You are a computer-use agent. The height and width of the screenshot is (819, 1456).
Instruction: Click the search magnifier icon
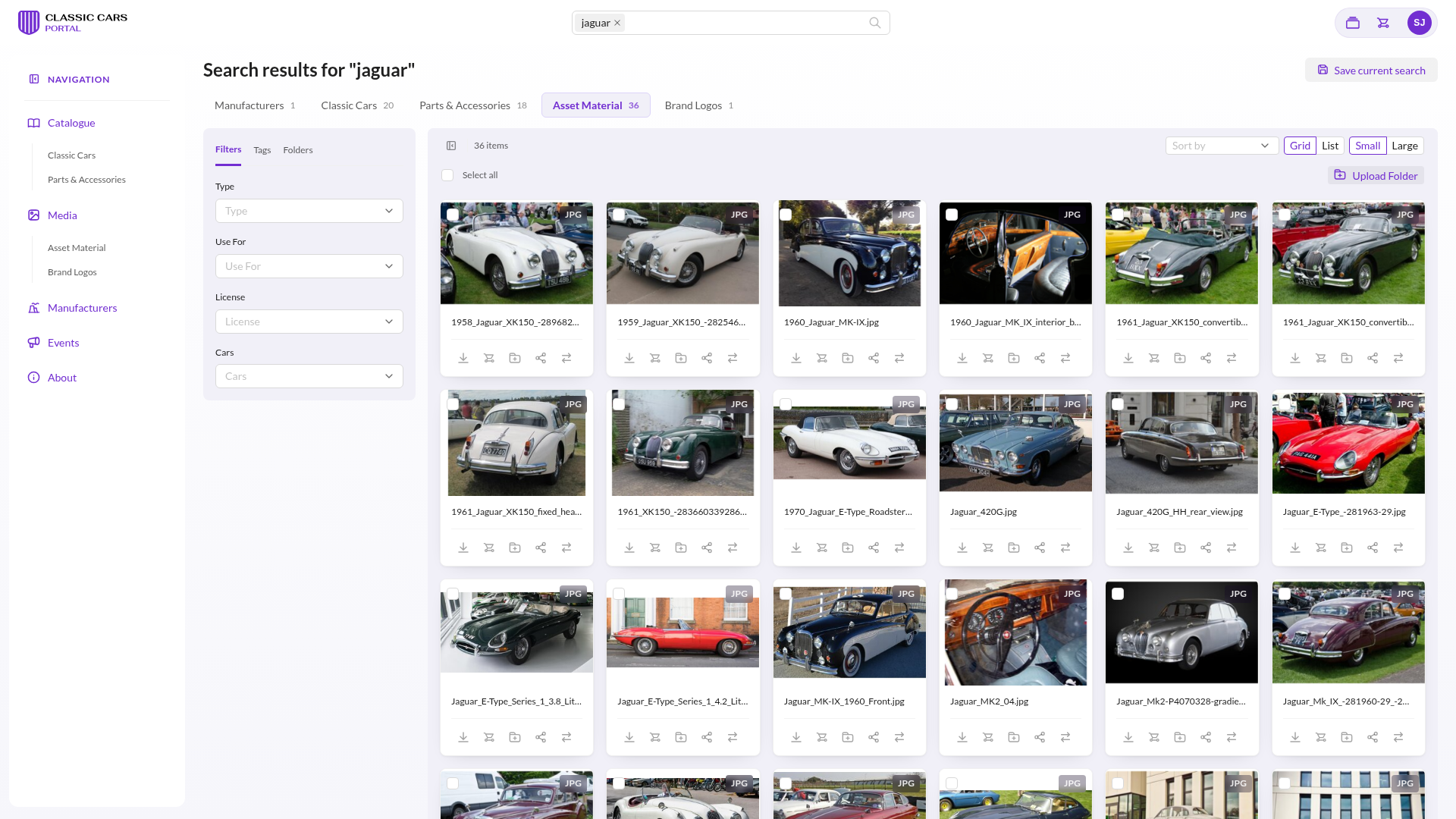(x=875, y=23)
